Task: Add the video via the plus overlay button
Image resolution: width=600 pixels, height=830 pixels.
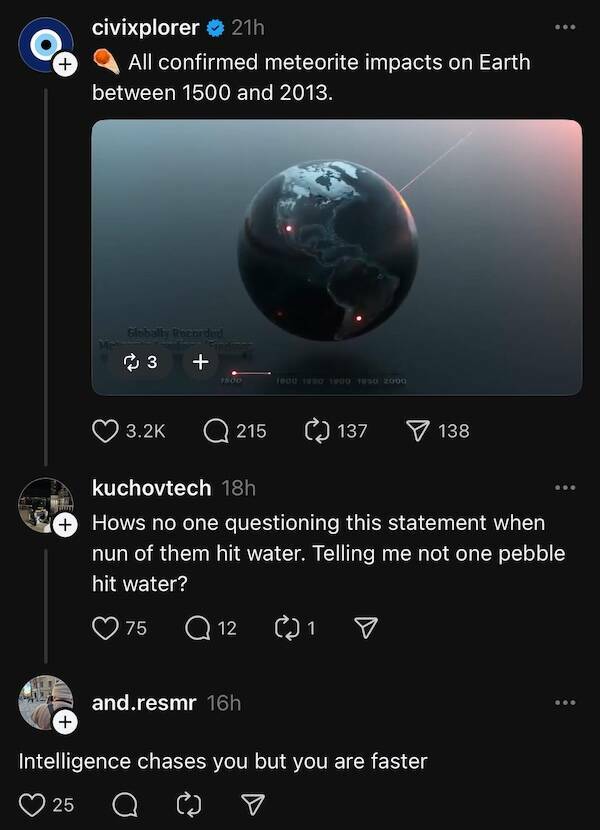Action: pyautogui.click(x=200, y=362)
